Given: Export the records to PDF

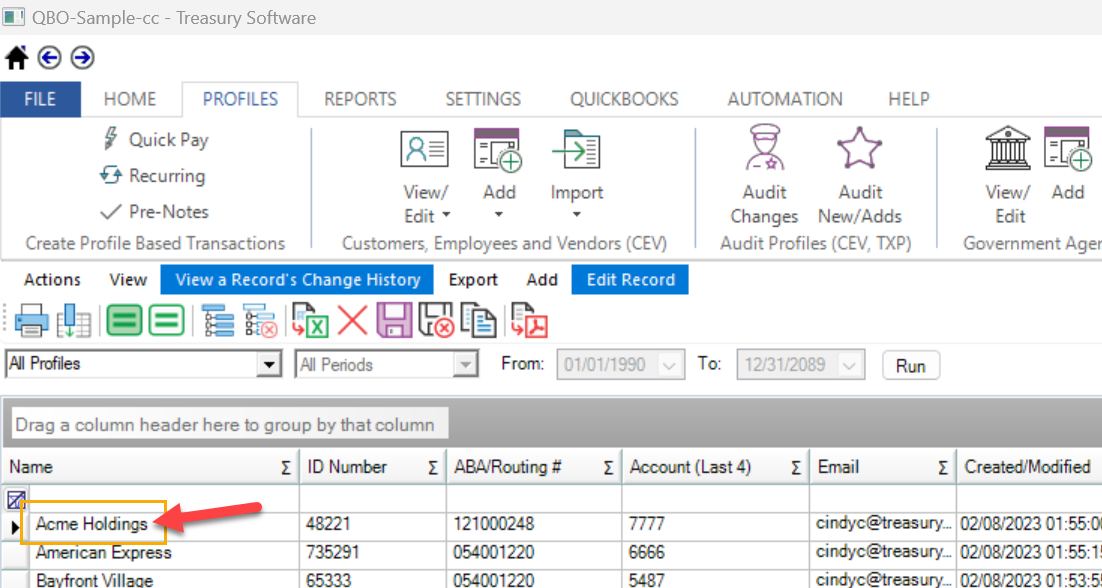Looking at the screenshot, I should (530, 320).
